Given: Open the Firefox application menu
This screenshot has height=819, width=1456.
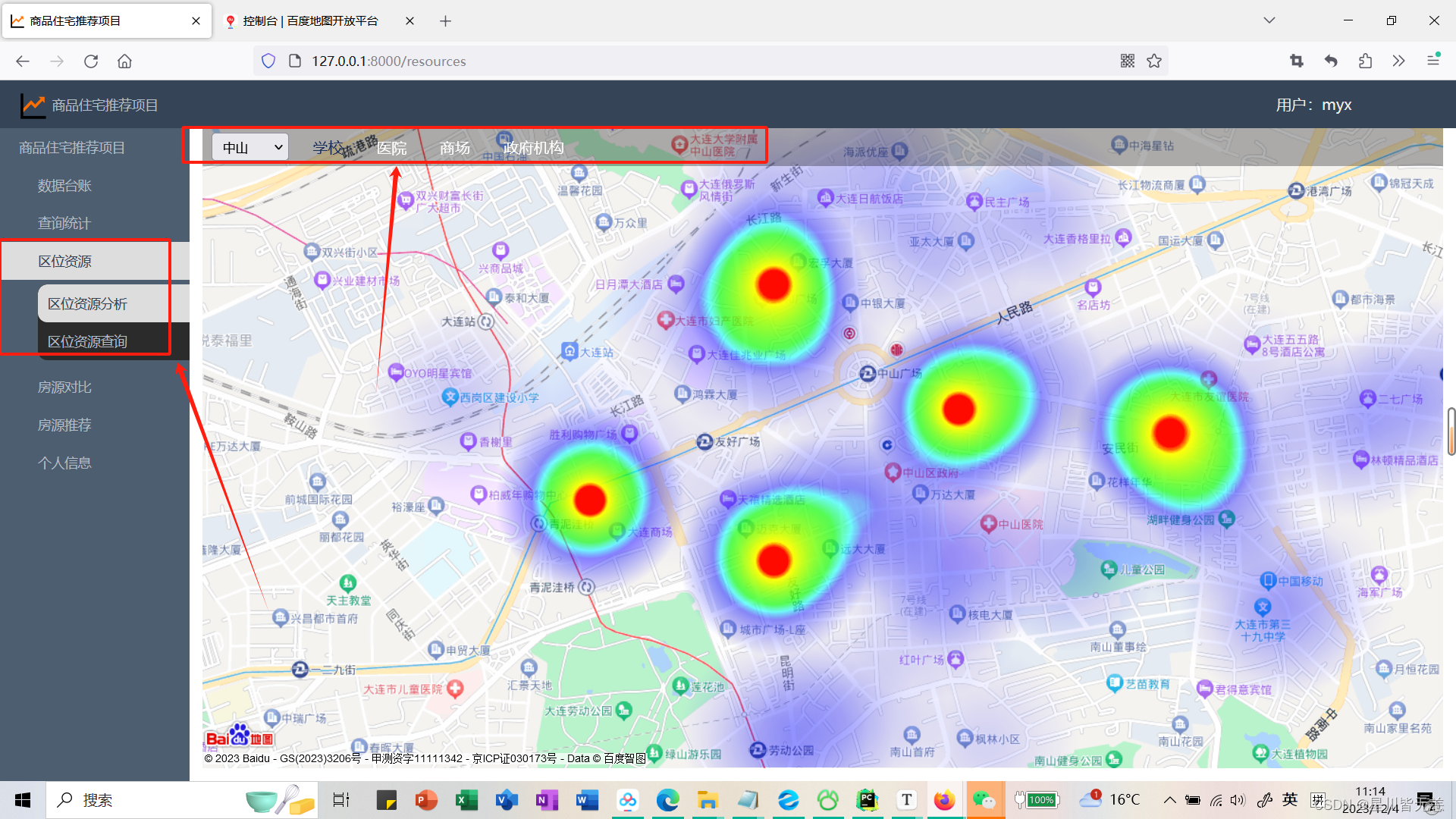Looking at the screenshot, I should coord(1433,60).
